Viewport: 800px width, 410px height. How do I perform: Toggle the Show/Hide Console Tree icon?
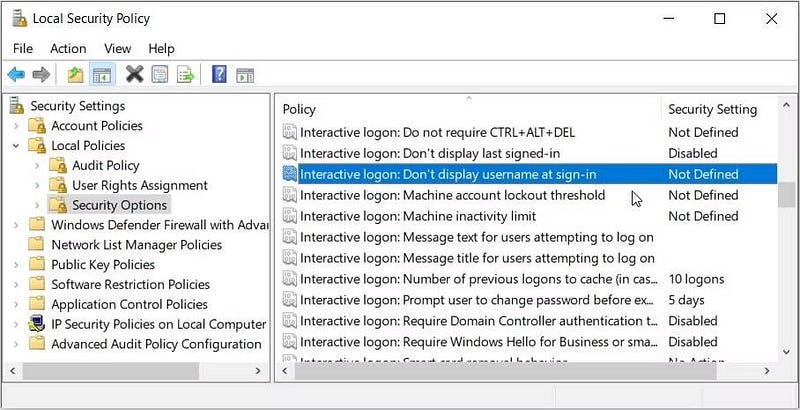point(102,75)
